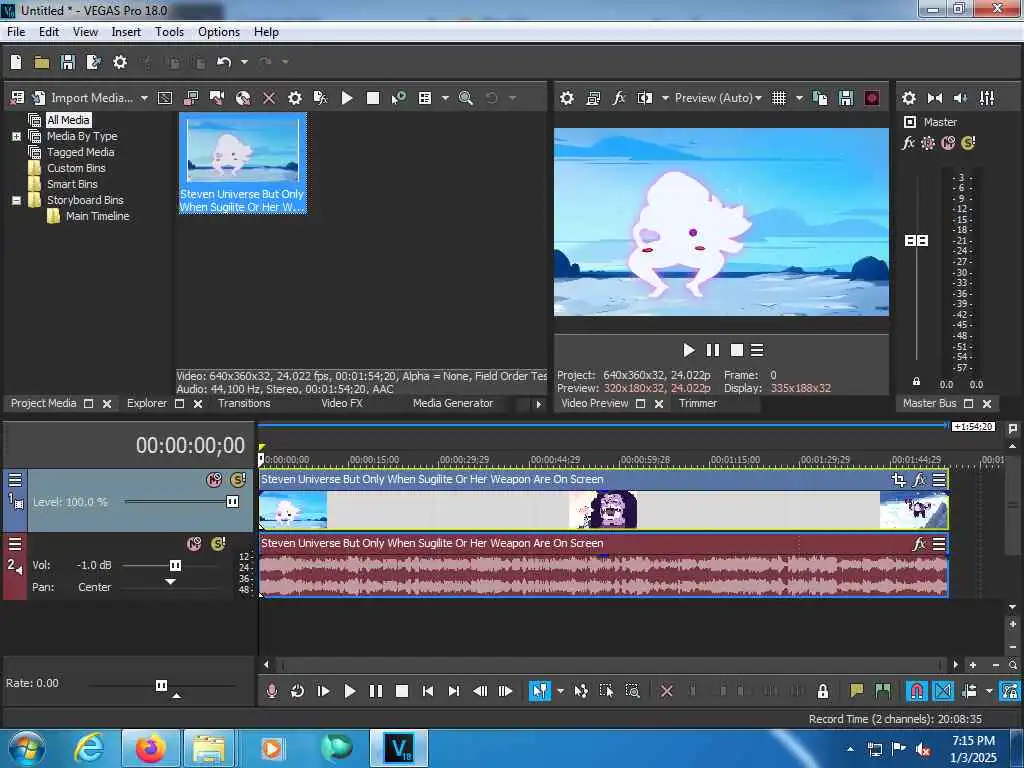Select the Steven Universe media thumbnail
The width and height of the screenshot is (1024, 768).
click(x=242, y=163)
